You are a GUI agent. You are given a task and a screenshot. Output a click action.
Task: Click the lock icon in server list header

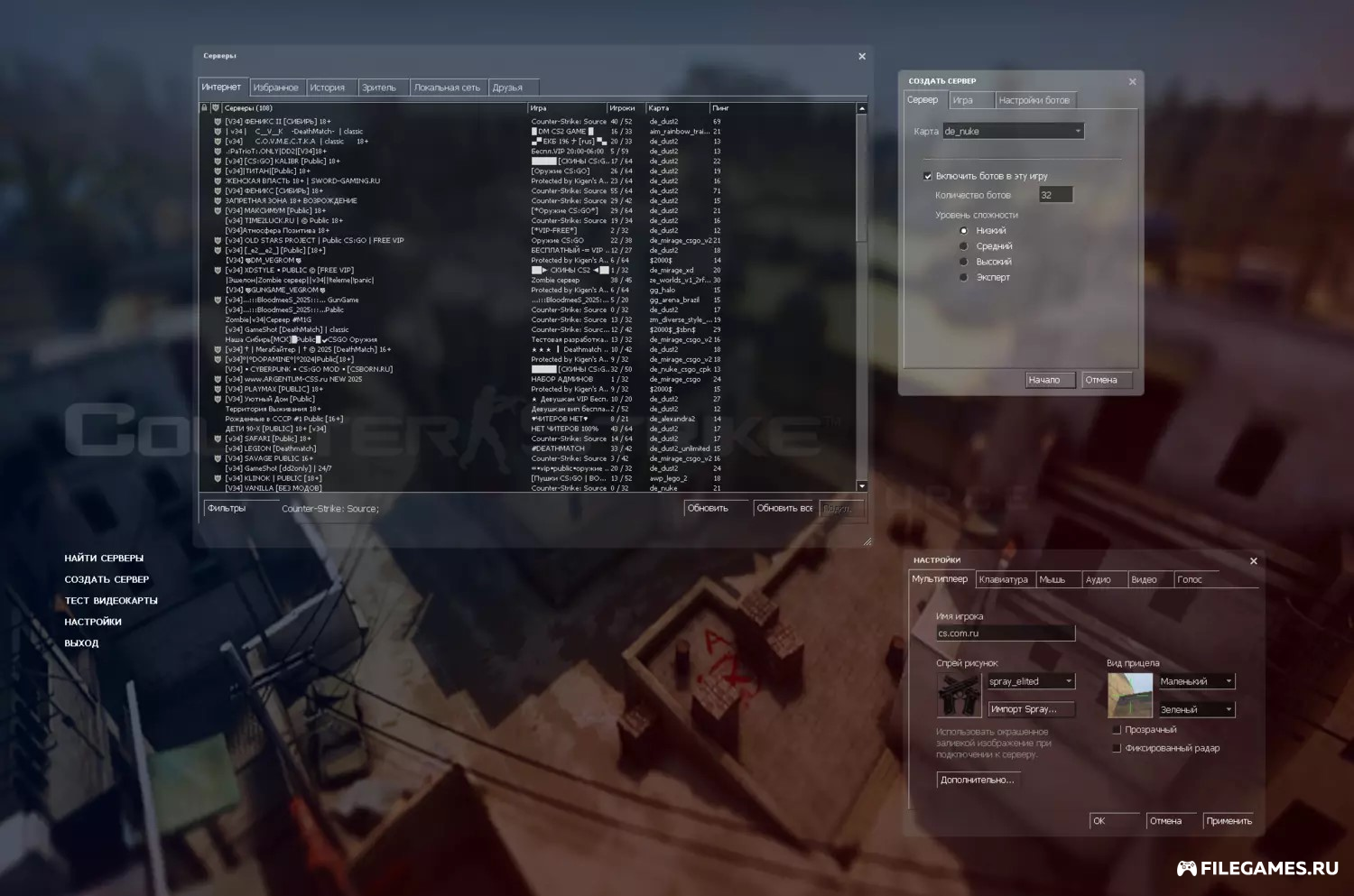point(204,107)
